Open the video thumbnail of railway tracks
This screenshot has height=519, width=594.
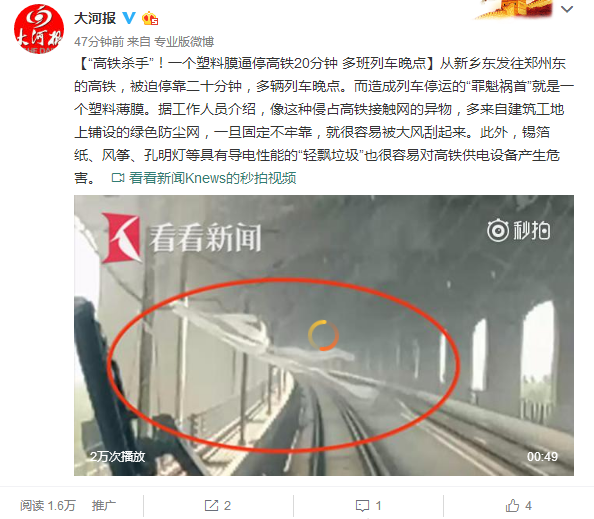pos(324,335)
